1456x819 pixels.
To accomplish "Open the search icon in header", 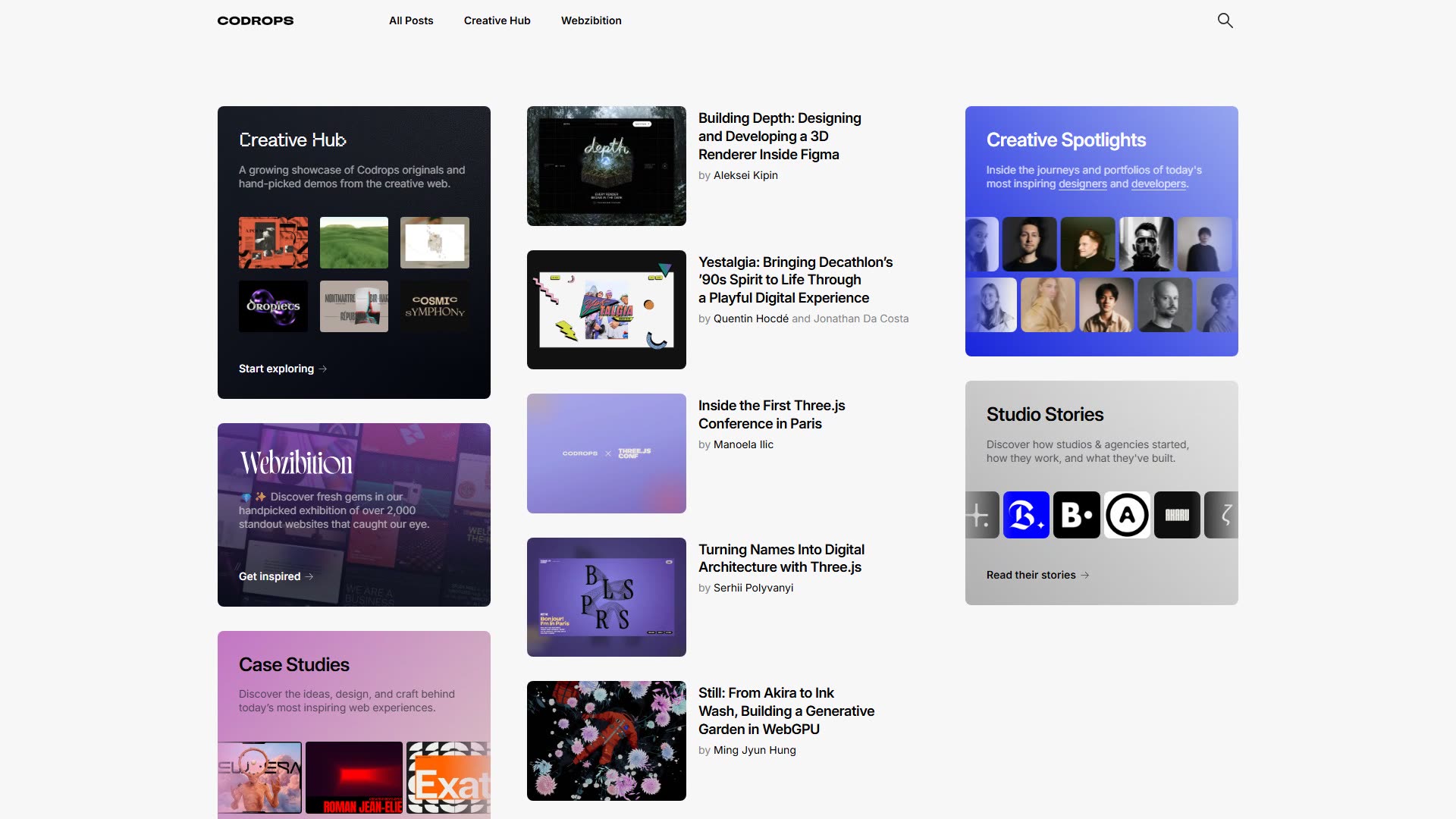I will click(x=1225, y=20).
